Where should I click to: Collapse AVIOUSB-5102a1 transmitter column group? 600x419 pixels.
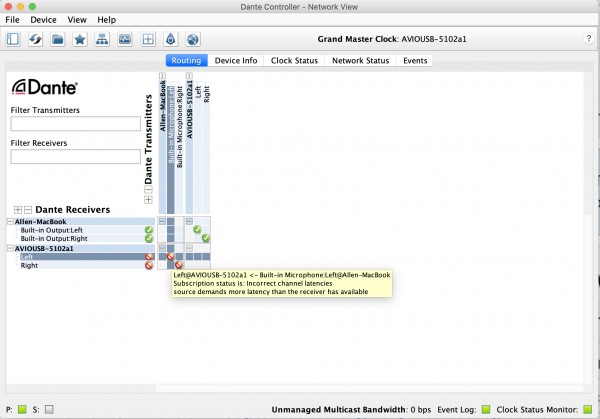click(x=189, y=76)
